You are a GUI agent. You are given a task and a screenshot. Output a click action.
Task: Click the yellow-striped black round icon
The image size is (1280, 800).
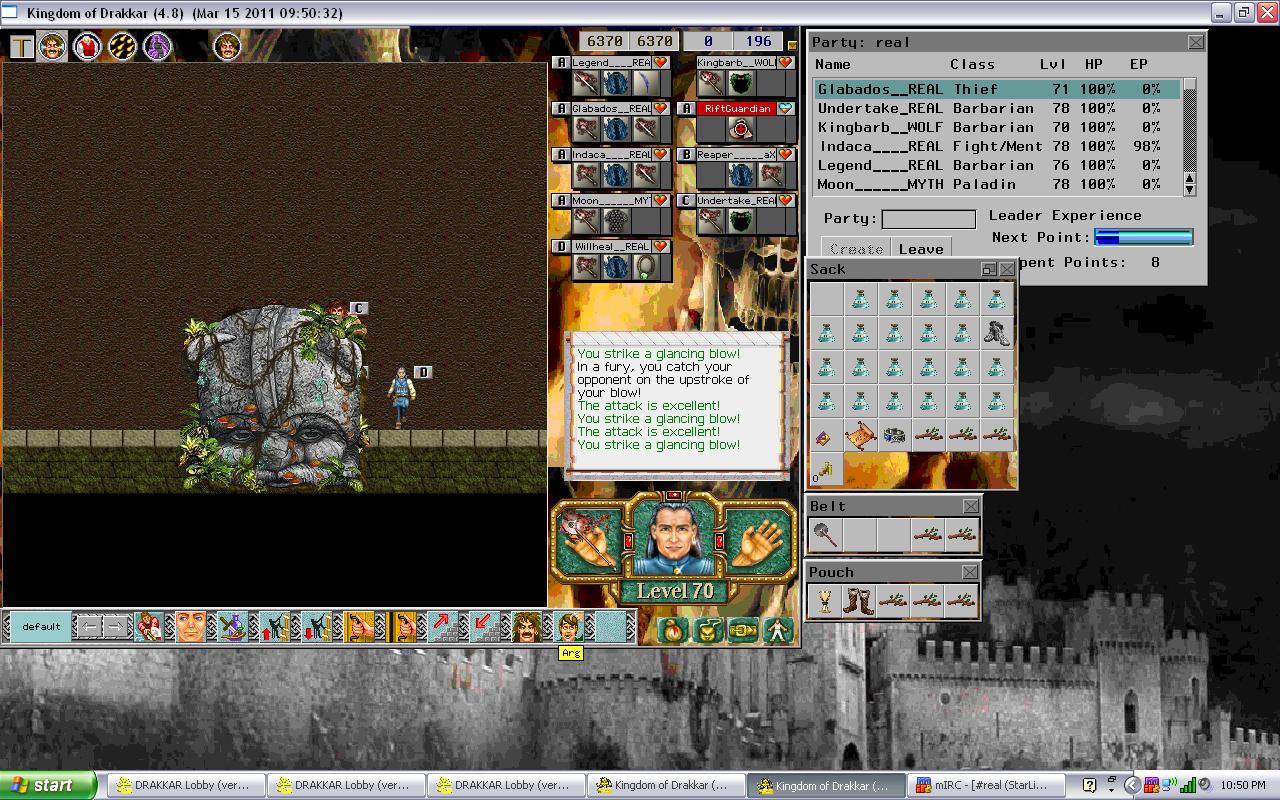(122, 46)
